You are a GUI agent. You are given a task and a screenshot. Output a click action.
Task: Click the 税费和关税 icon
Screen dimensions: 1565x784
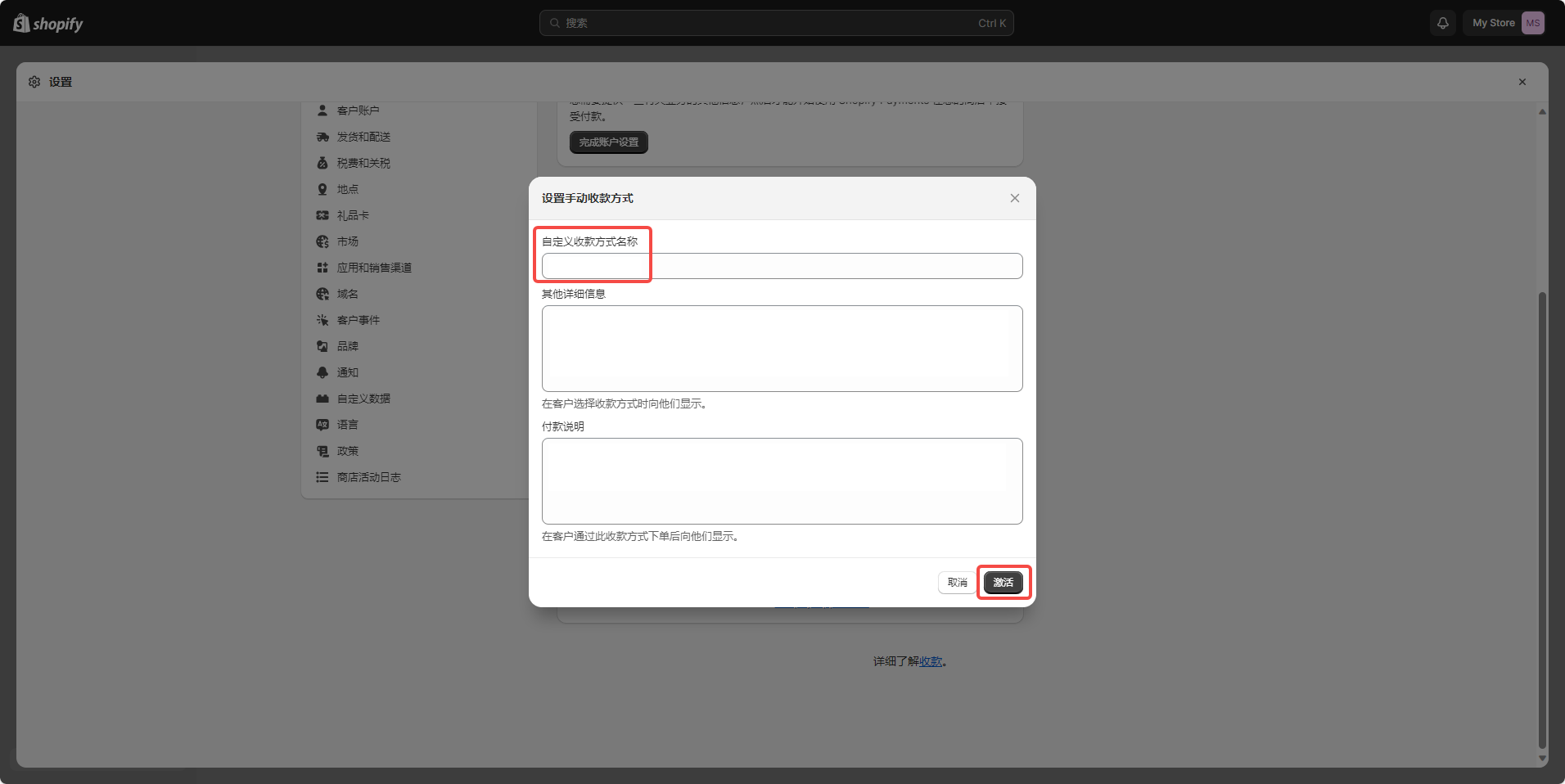[x=322, y=163]
